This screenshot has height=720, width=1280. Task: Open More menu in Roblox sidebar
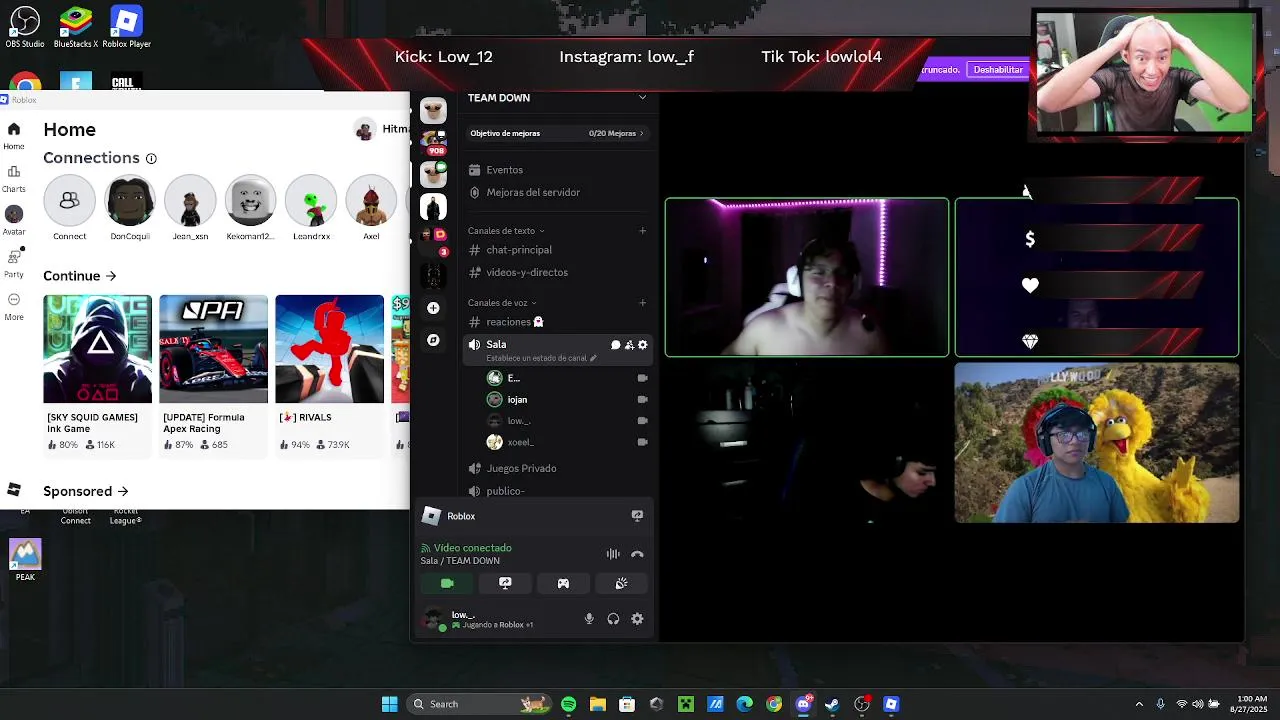coord(14,299)
